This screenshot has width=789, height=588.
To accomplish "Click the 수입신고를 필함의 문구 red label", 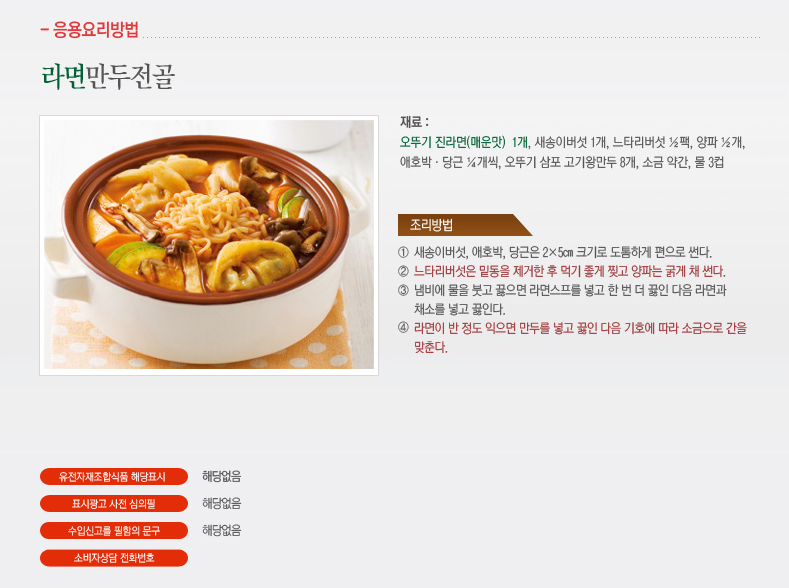I will pos(114,531).
